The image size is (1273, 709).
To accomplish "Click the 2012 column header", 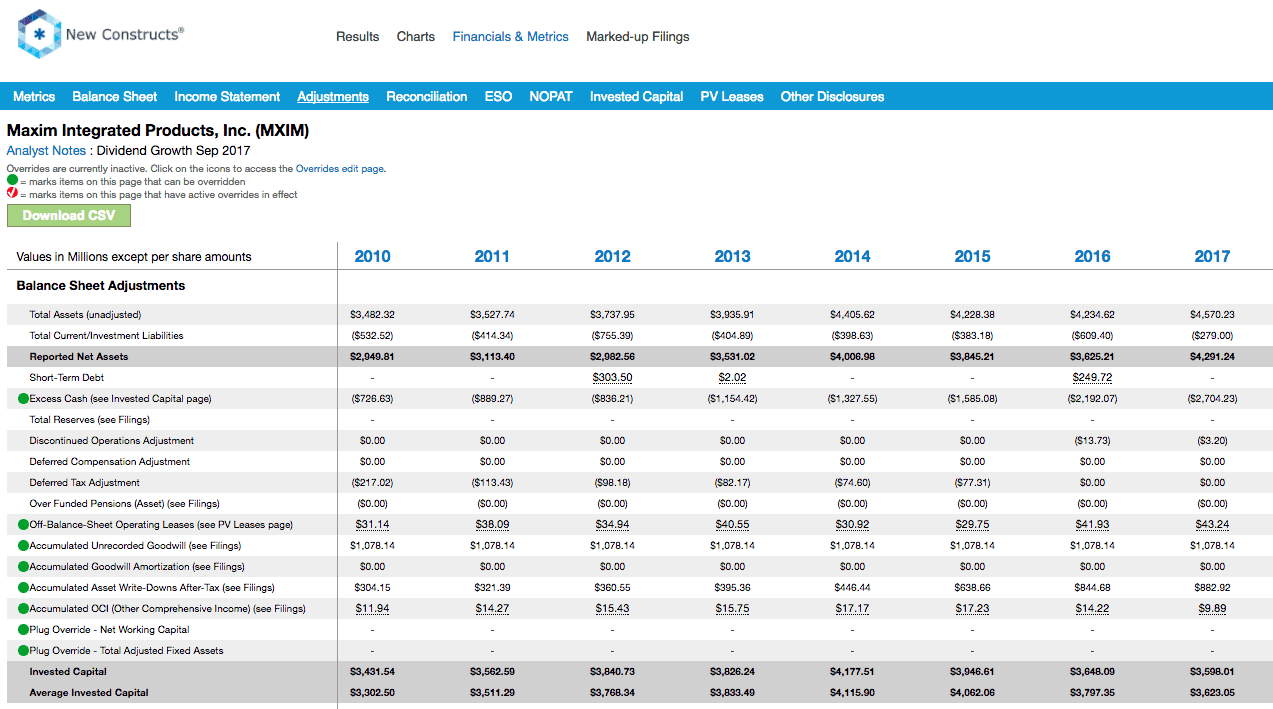I will coord(612,257).
